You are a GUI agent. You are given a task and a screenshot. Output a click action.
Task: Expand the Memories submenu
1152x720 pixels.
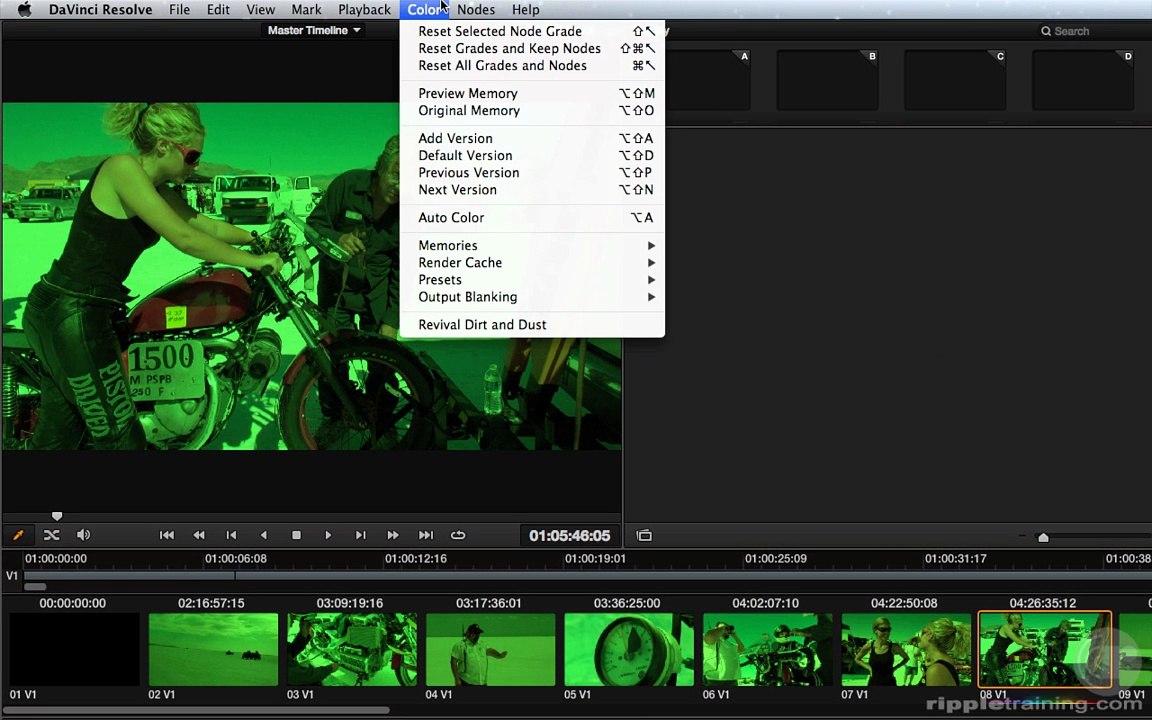[532, 245]
